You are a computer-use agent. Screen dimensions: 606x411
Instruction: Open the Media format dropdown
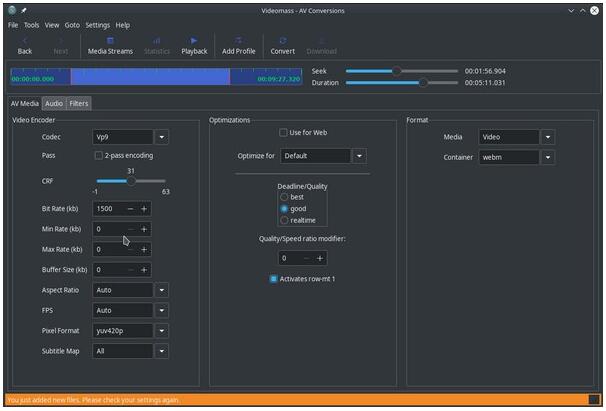[x=517, y=137]
